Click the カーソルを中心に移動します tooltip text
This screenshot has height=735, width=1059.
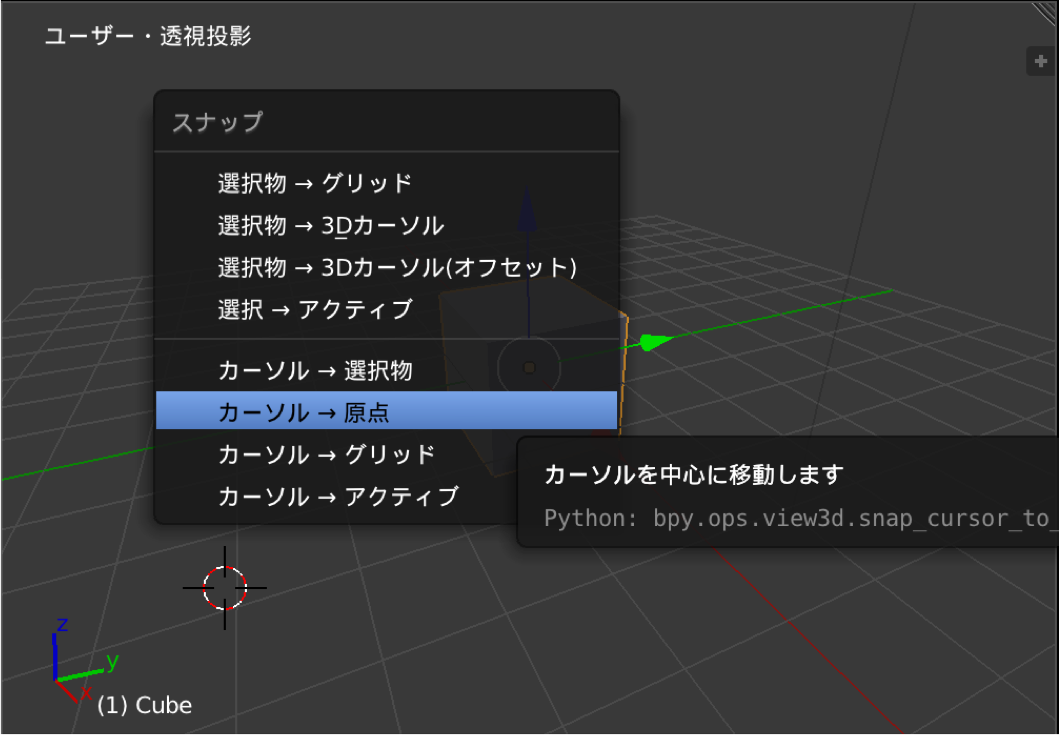(694, 474)
